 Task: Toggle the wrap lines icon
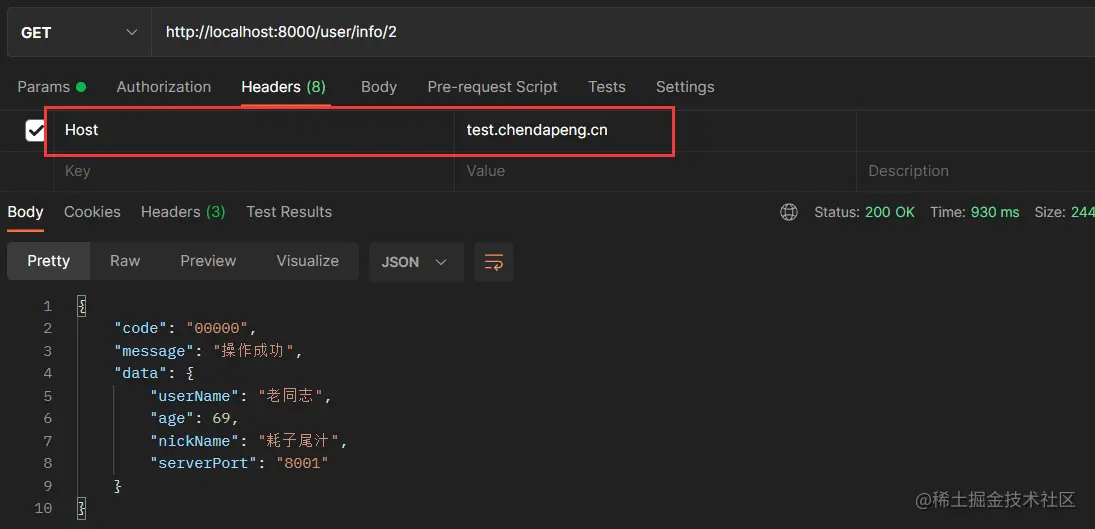[x=493, y=261]
